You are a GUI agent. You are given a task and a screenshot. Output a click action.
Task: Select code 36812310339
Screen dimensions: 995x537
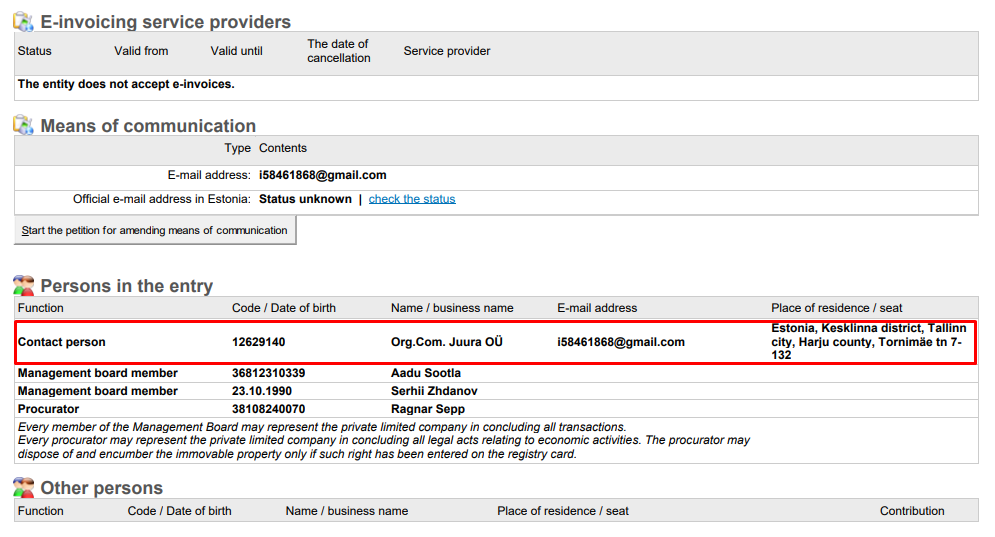point(268,373)
